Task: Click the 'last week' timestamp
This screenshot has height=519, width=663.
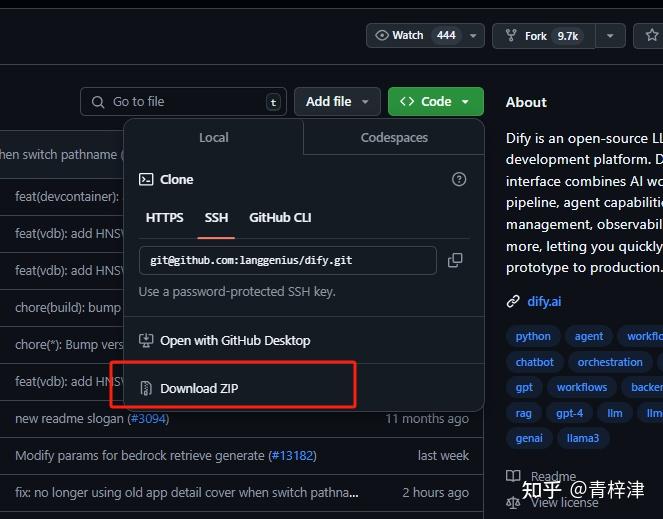Action: click(443, 456)
